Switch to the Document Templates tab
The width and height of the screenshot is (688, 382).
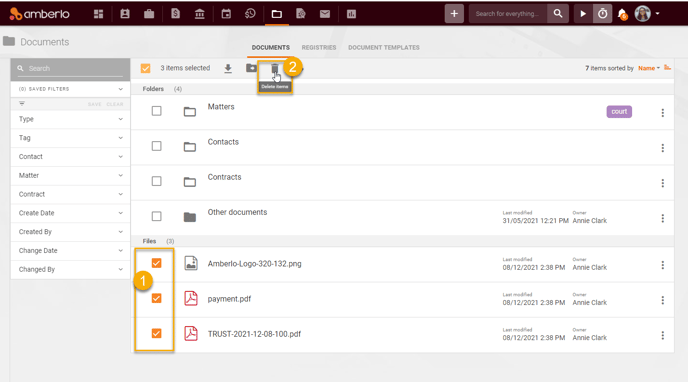[384, 47]
